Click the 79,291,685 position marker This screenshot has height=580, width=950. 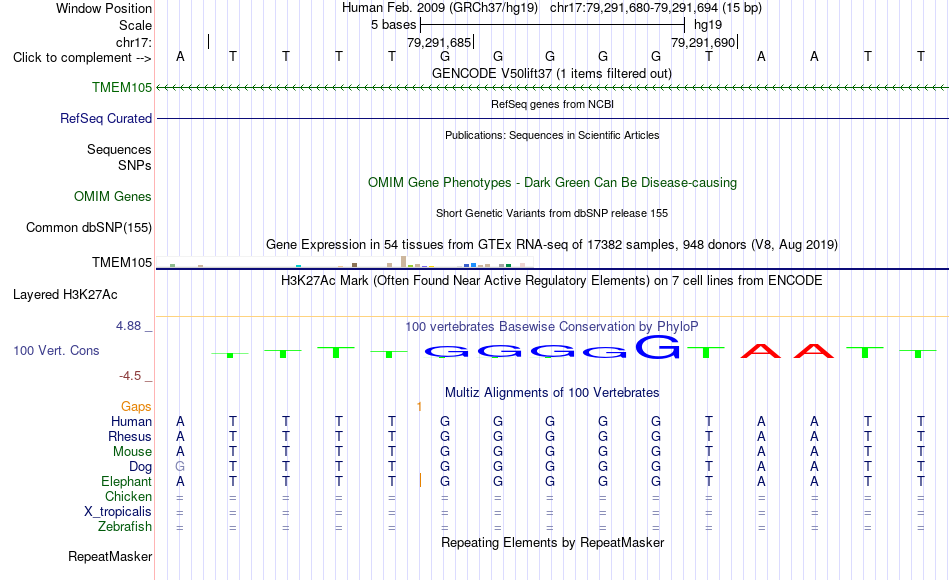click(x=440, y=43)
